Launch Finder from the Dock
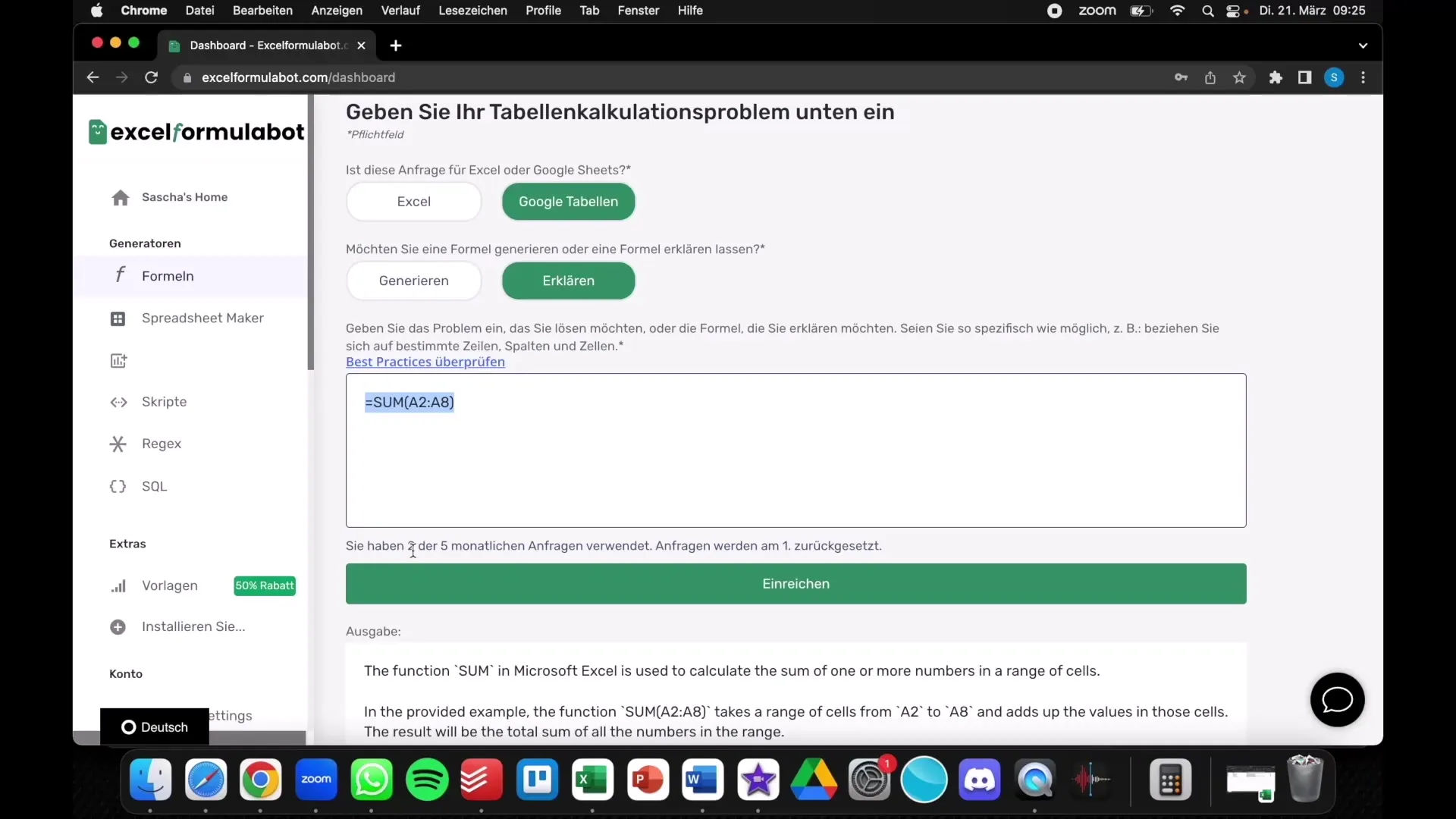 click(x=150, y=780)
